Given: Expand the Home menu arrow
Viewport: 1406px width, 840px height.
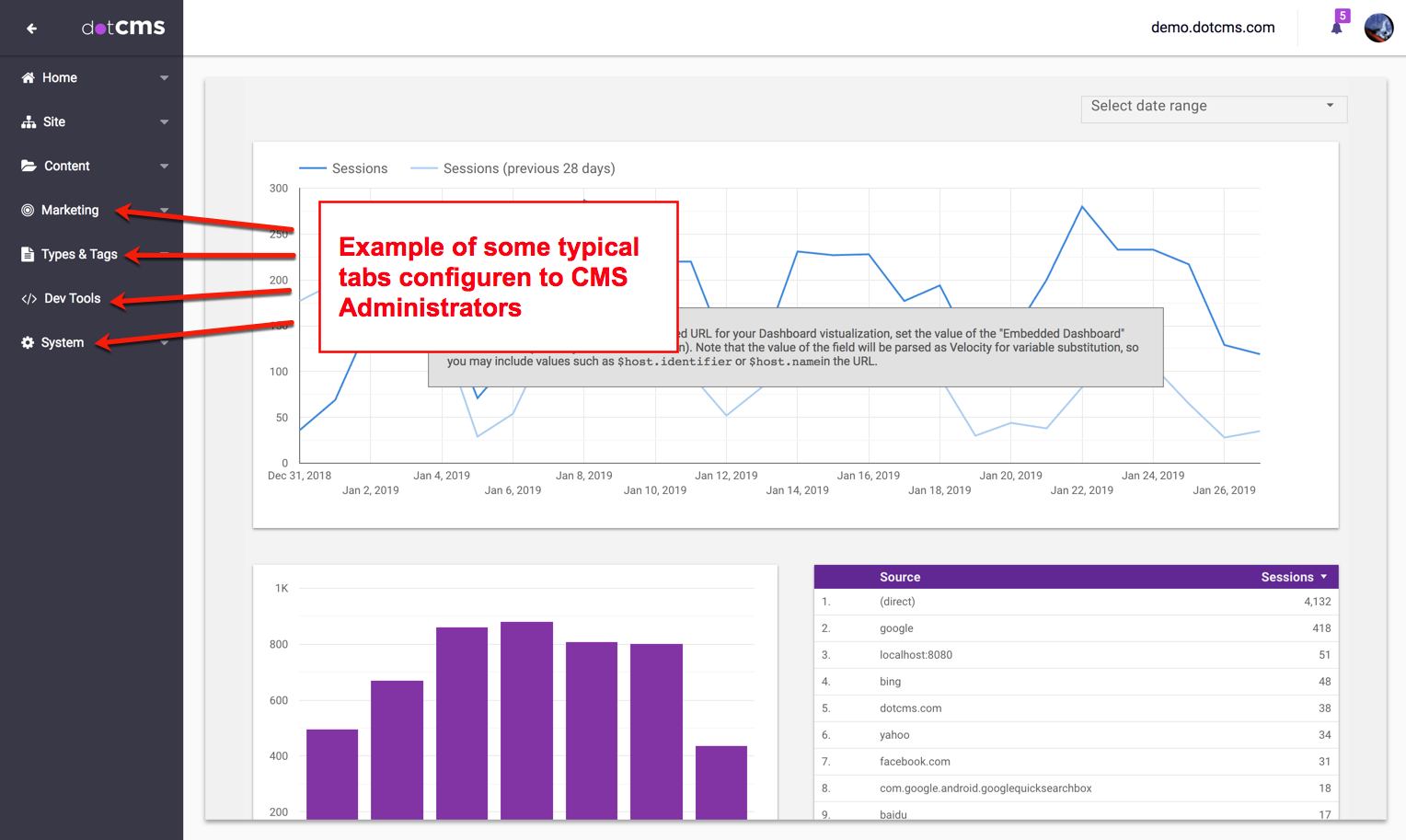Looking at the screenshot, I should pyautogui.click(x=164, y=78).
